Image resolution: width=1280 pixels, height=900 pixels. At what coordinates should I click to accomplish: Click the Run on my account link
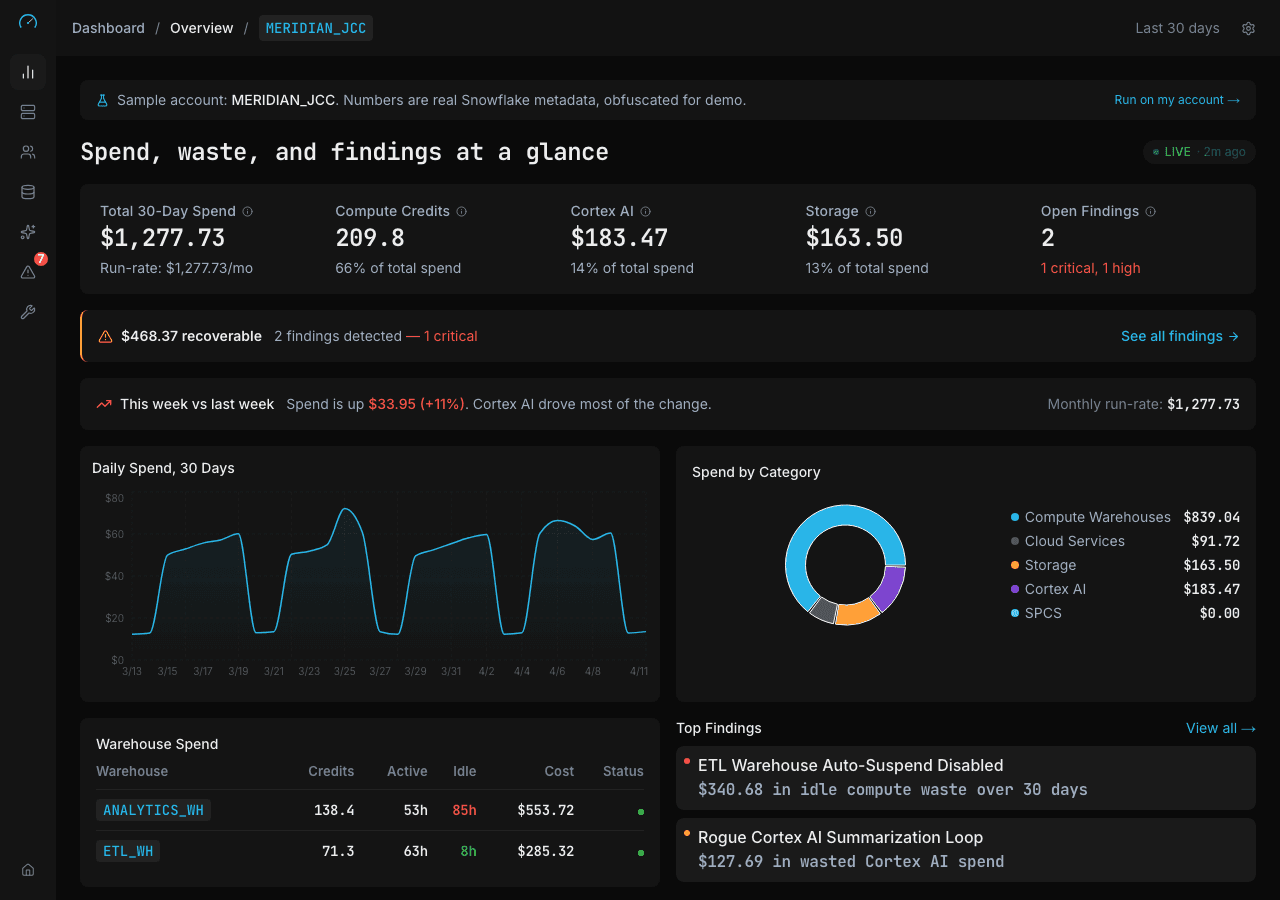pyautogui.click(x=1177, y=99)
